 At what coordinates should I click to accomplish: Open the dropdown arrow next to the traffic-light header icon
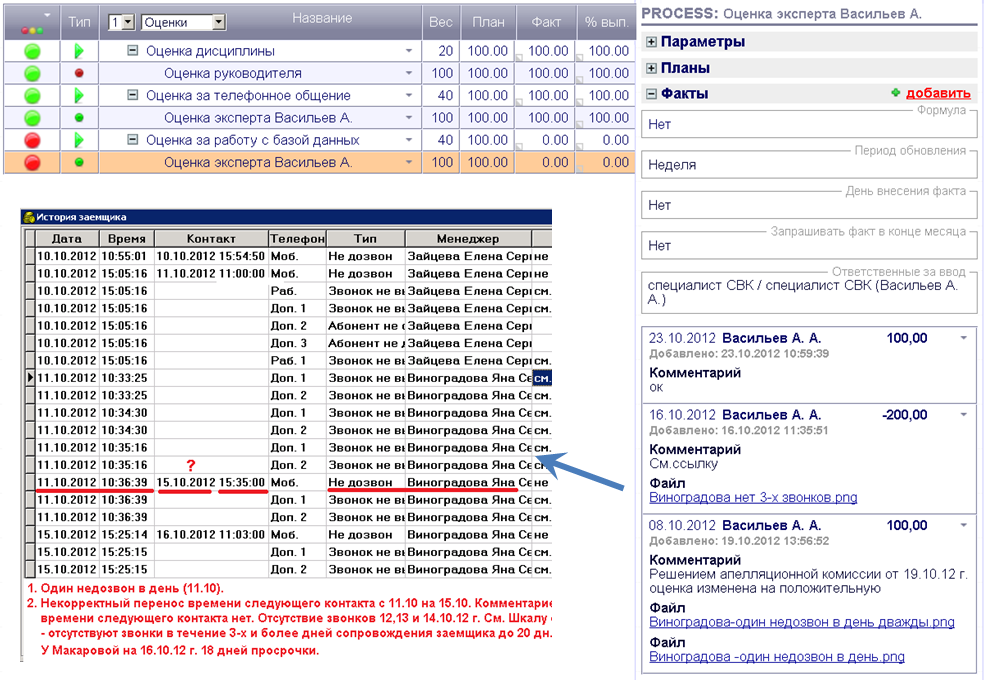[x=47, y=15]
